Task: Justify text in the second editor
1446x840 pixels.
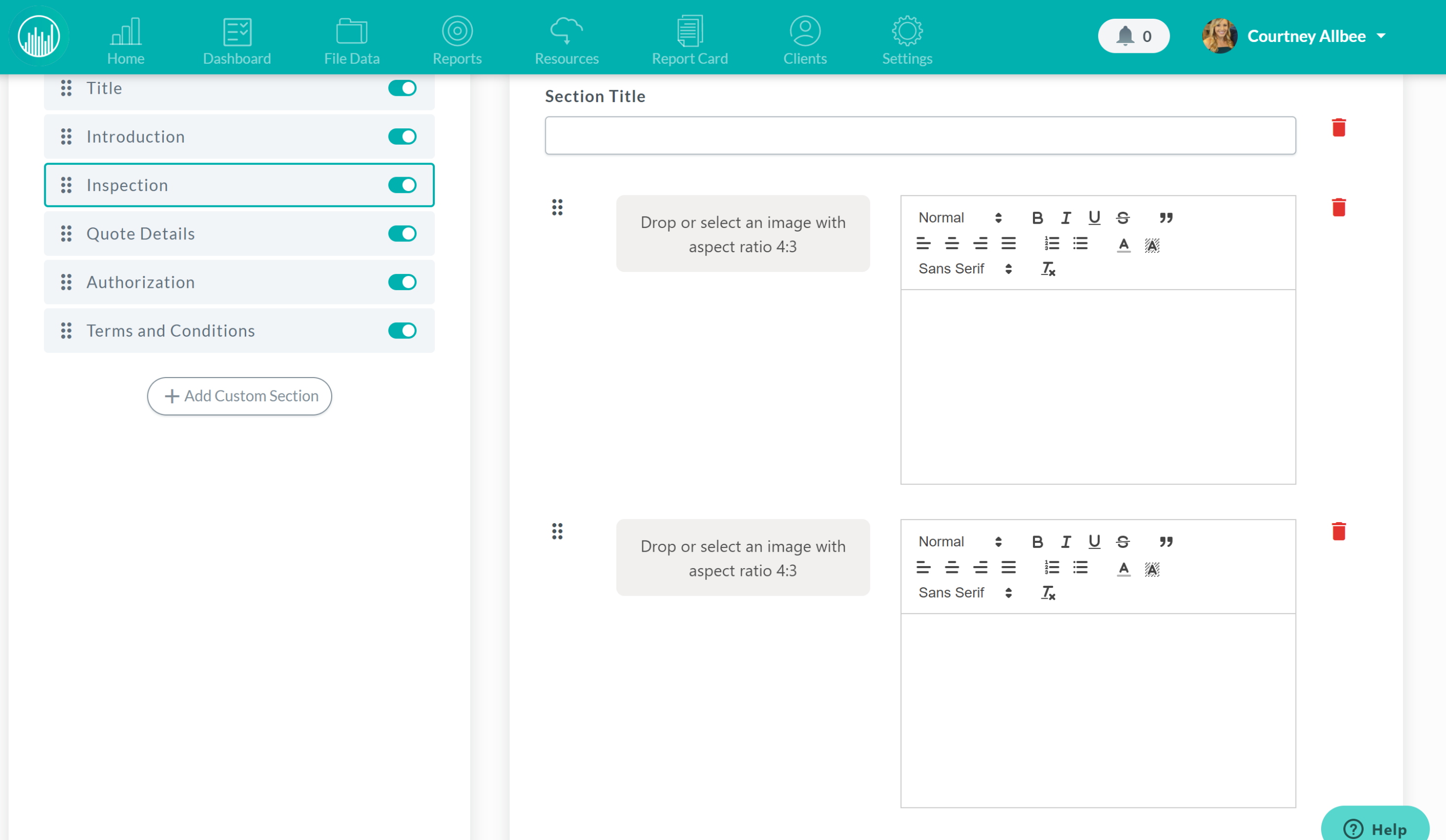Action: (x=1009, y=568)
